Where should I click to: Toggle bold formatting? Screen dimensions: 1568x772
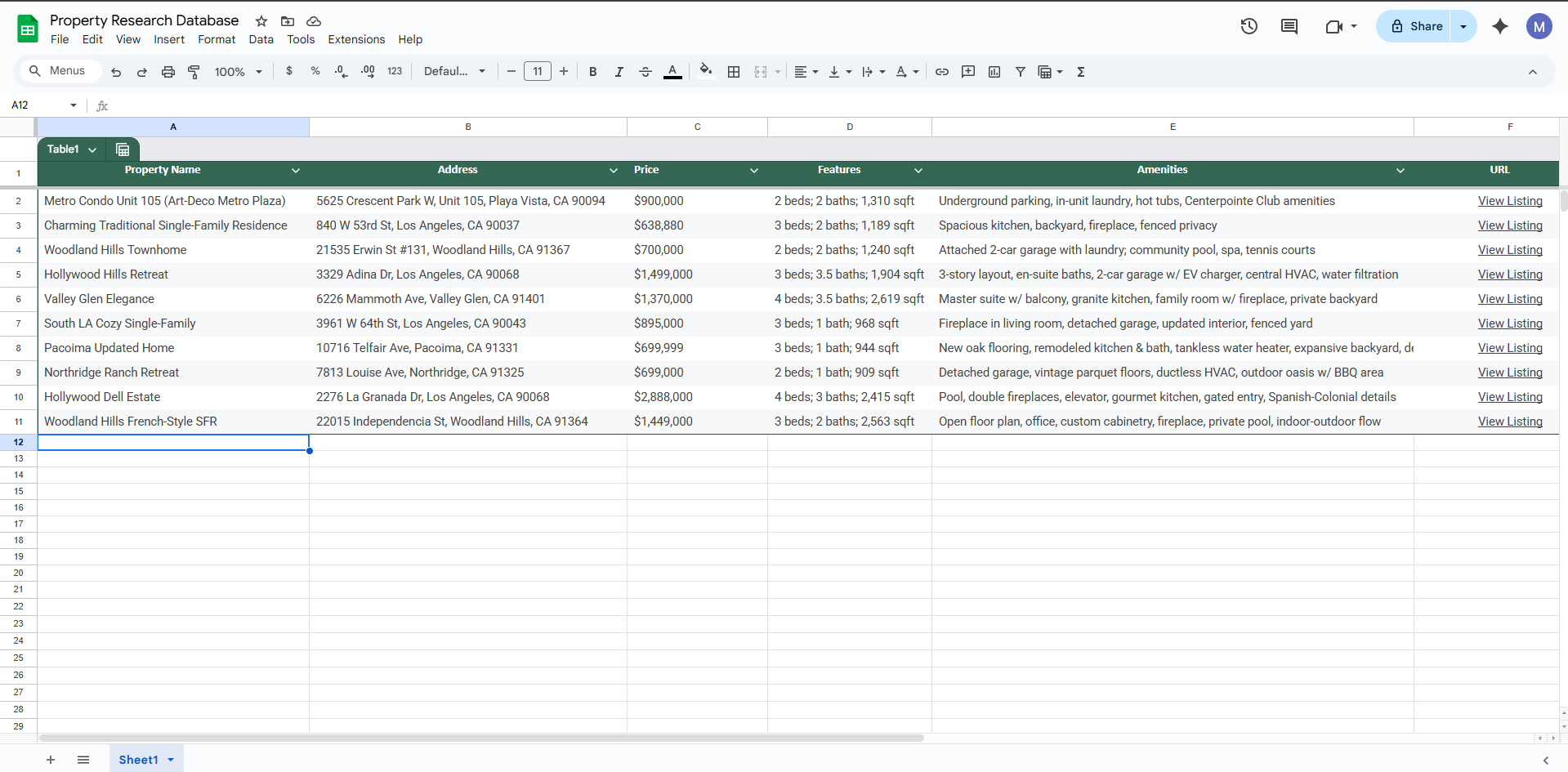(x=593, y=72)
